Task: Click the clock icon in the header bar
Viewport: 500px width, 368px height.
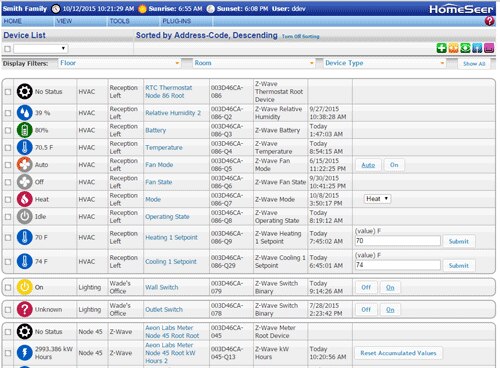Action: (56, 9)
